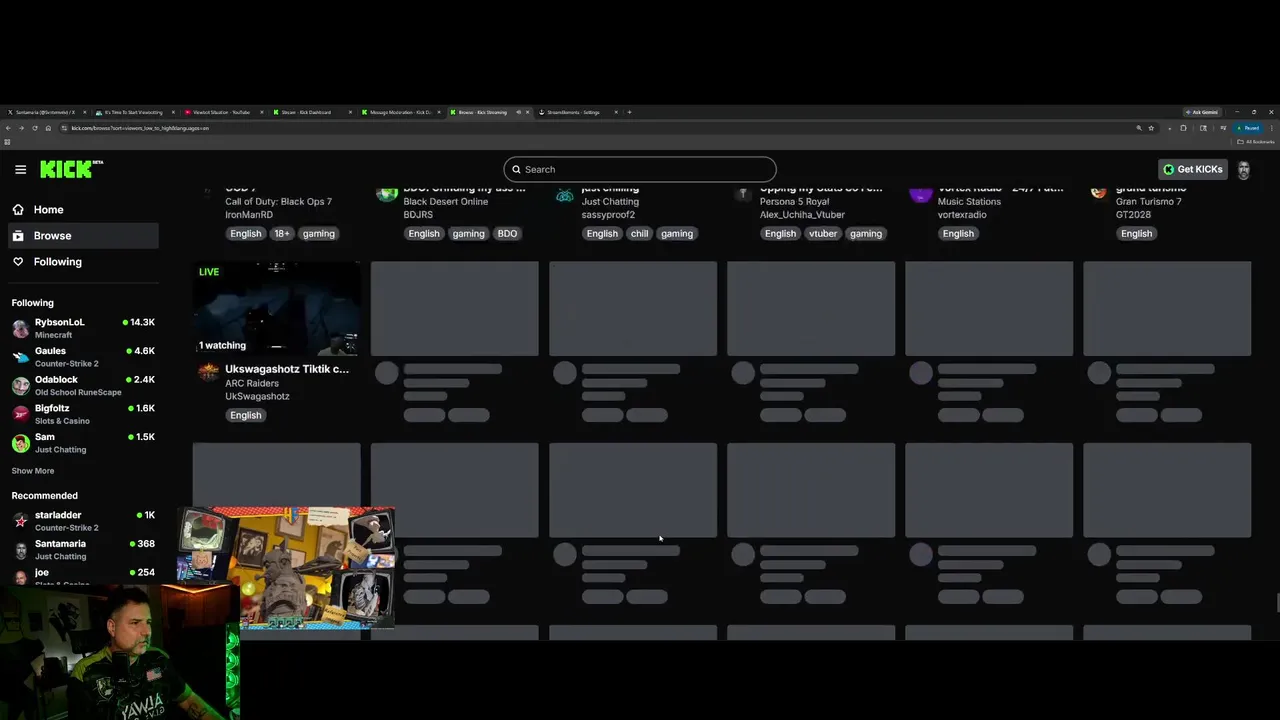
Task: Click Paused profile button in Chrome
Action: pyautogui.click(x=1246, y=128)
